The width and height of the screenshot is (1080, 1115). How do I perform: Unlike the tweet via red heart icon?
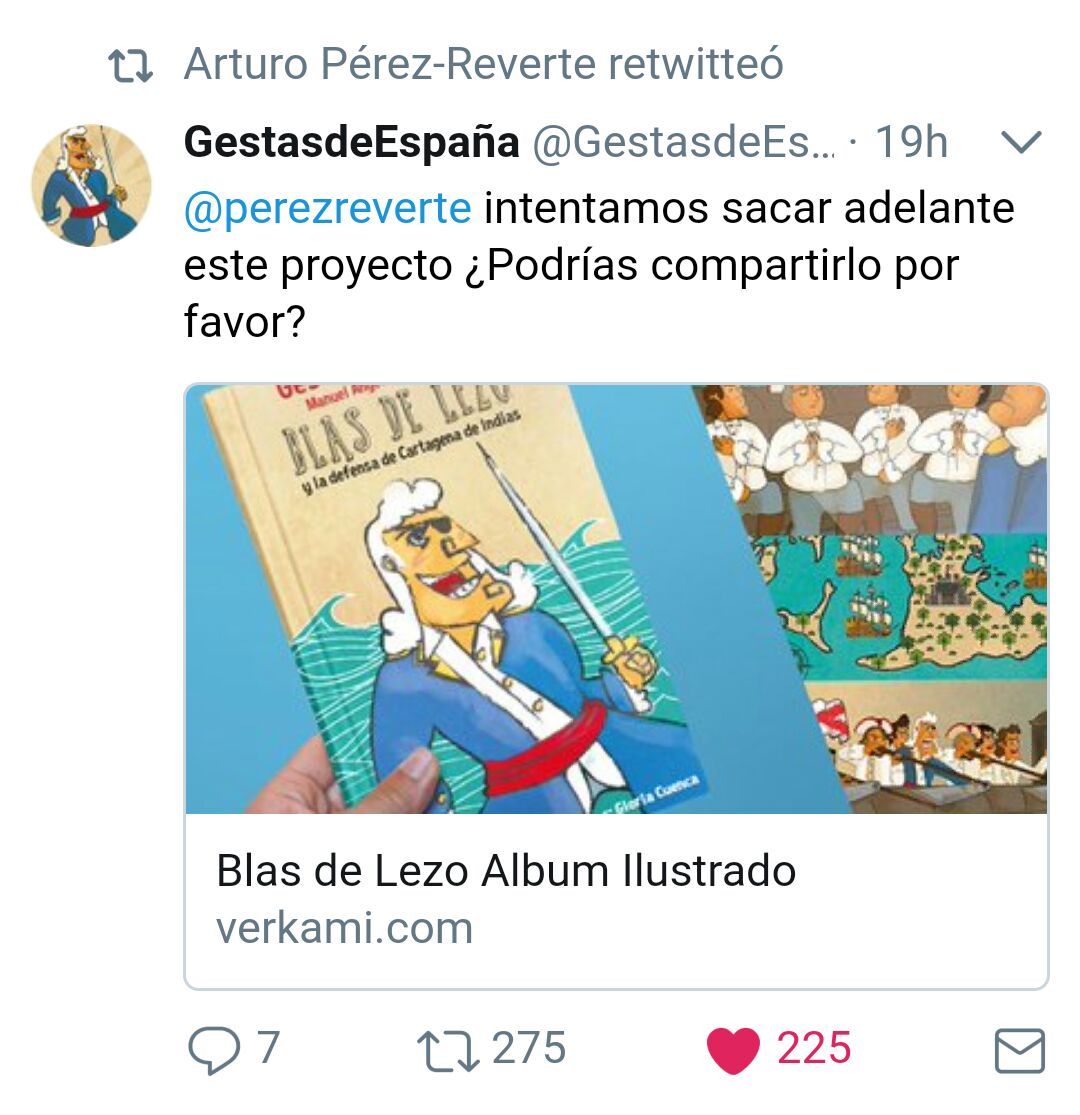click(733, 1050)
